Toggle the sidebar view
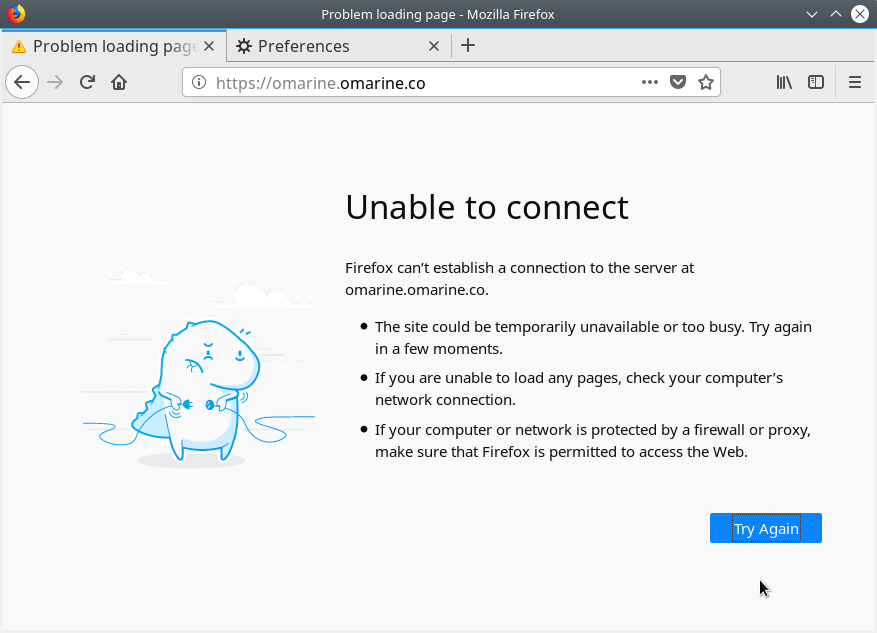 (x=816, y=83)
